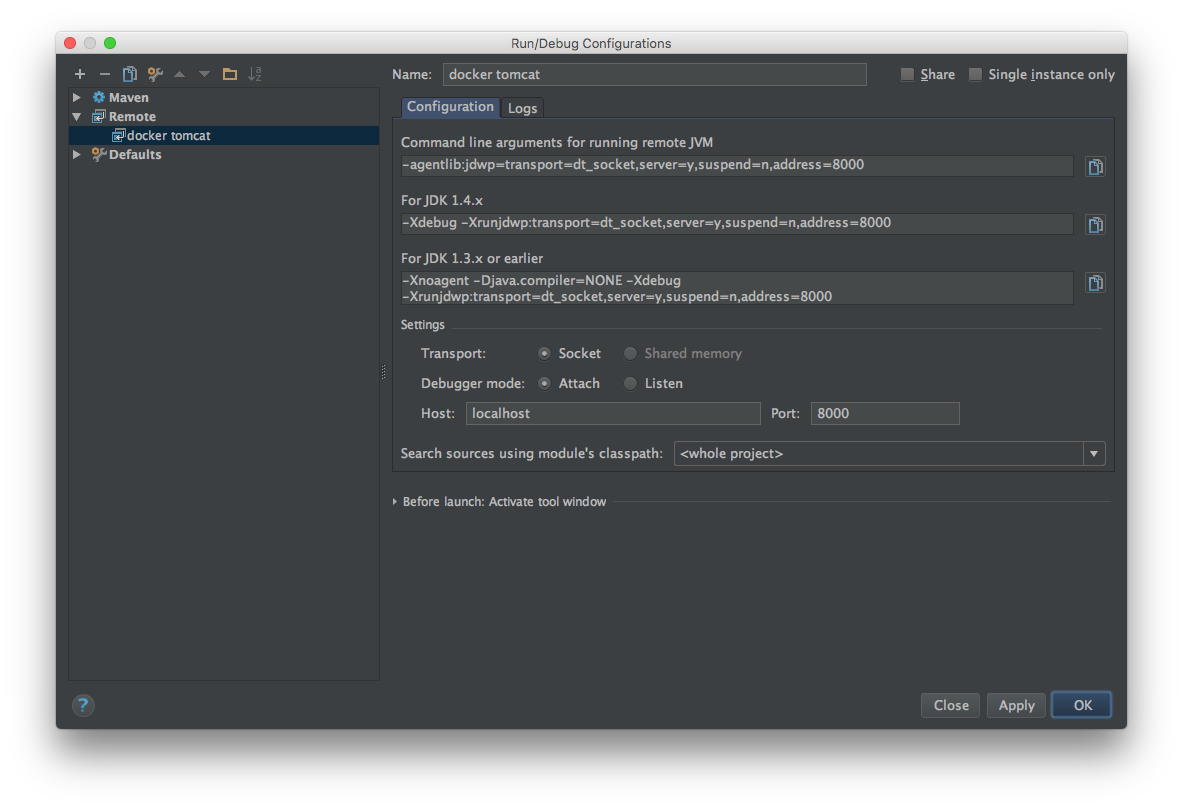Click the Create New Folder icon

230,74
